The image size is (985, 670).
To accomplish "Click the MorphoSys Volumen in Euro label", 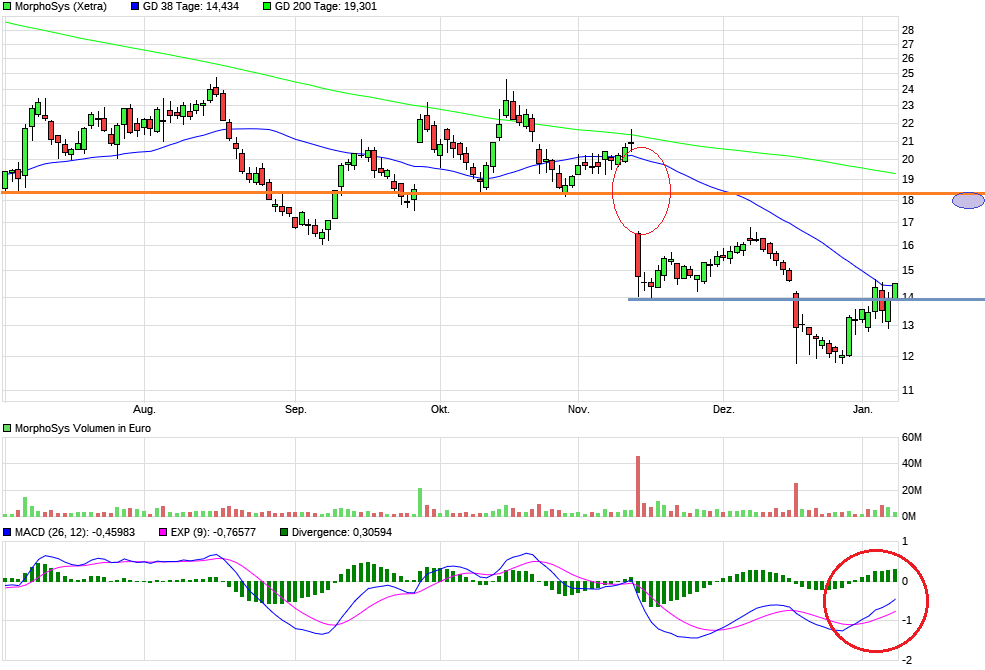I will point(83,428).
